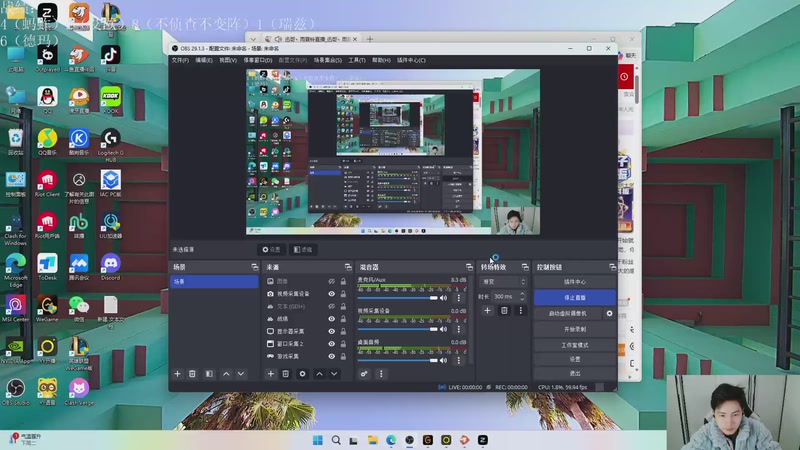Toggle visibility of 视频采集设备 source
Viewport: 800px width, 450px height.
pos(332,294)
